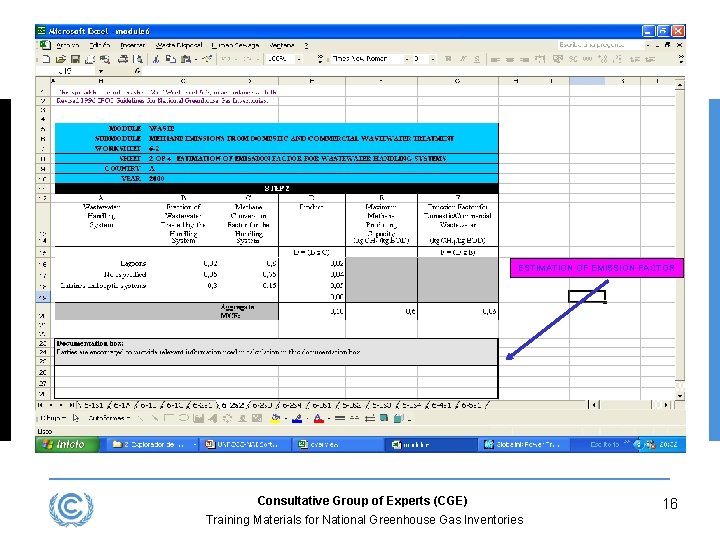This screenshot has height=540, width=720.
Task: Click the Merge and Center icon
Action: coord(540,59)
